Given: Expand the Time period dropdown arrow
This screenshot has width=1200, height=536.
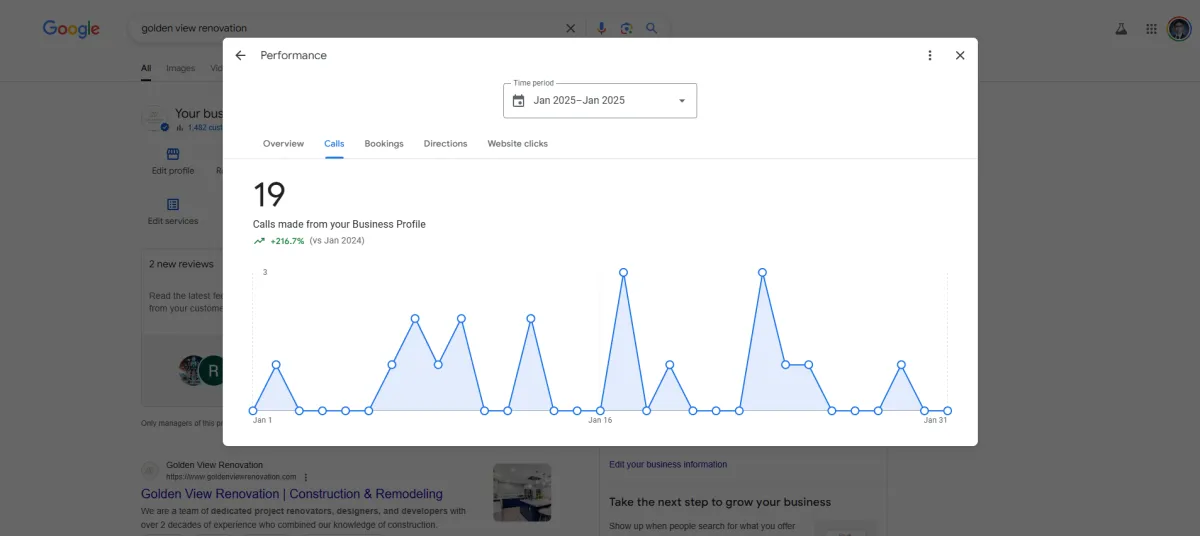Looking at the screenshot, I should tap(682, 101).
